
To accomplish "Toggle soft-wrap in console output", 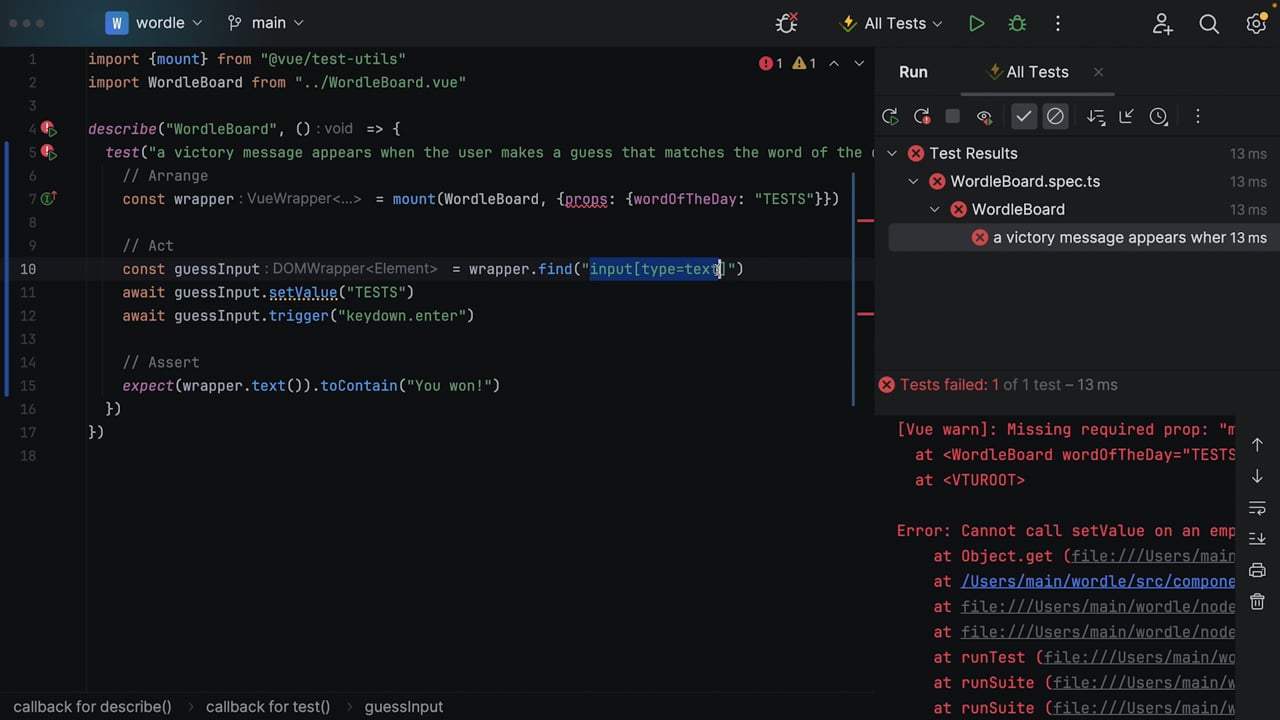I will pos(1257,508).
